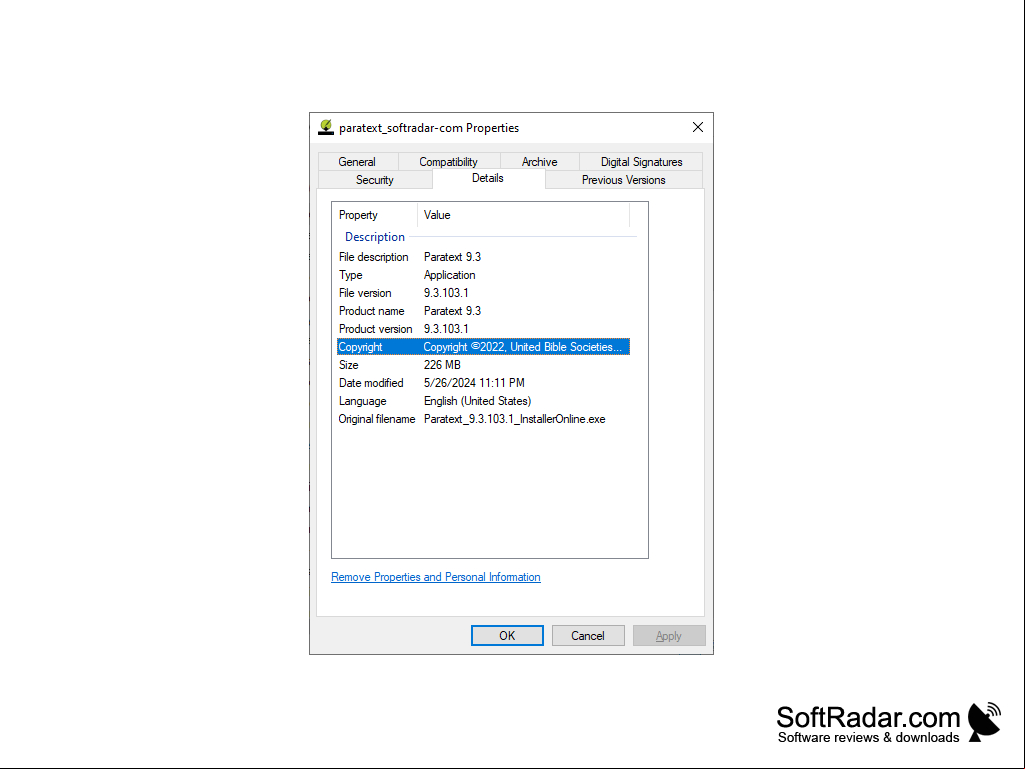
Task: Select the Type property row
Action: [483, 275]
